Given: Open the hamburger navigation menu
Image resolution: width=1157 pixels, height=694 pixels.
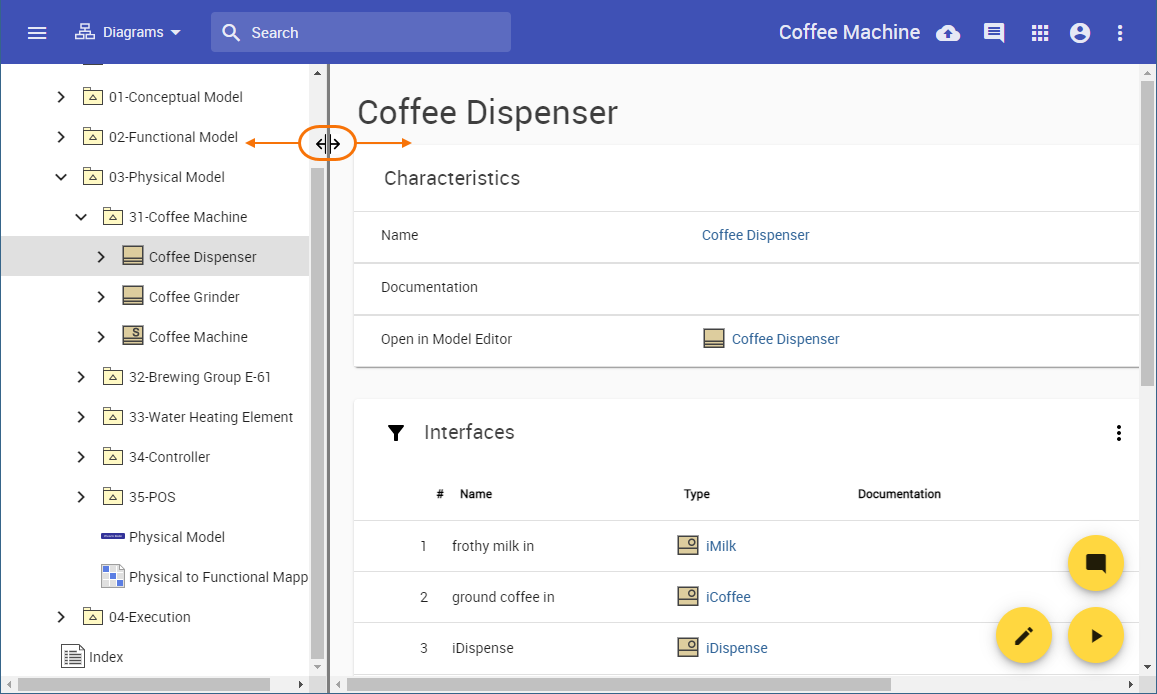Looking at the screenshot, I should tap(37, 33).
